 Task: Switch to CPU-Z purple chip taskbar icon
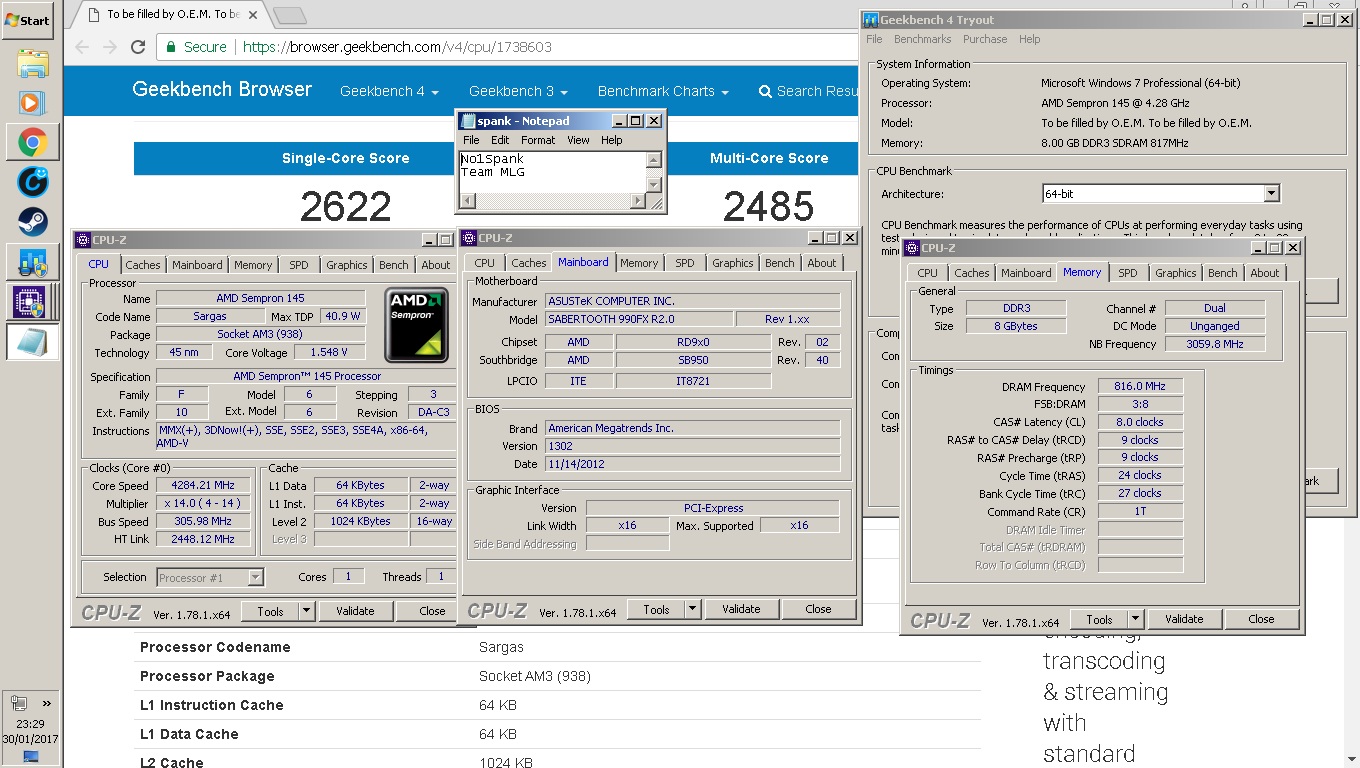[x=32, y=301]
